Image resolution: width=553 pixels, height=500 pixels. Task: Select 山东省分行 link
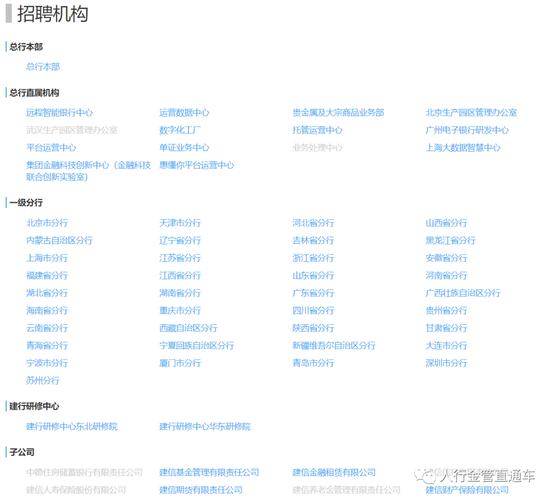tap(313, 275)
